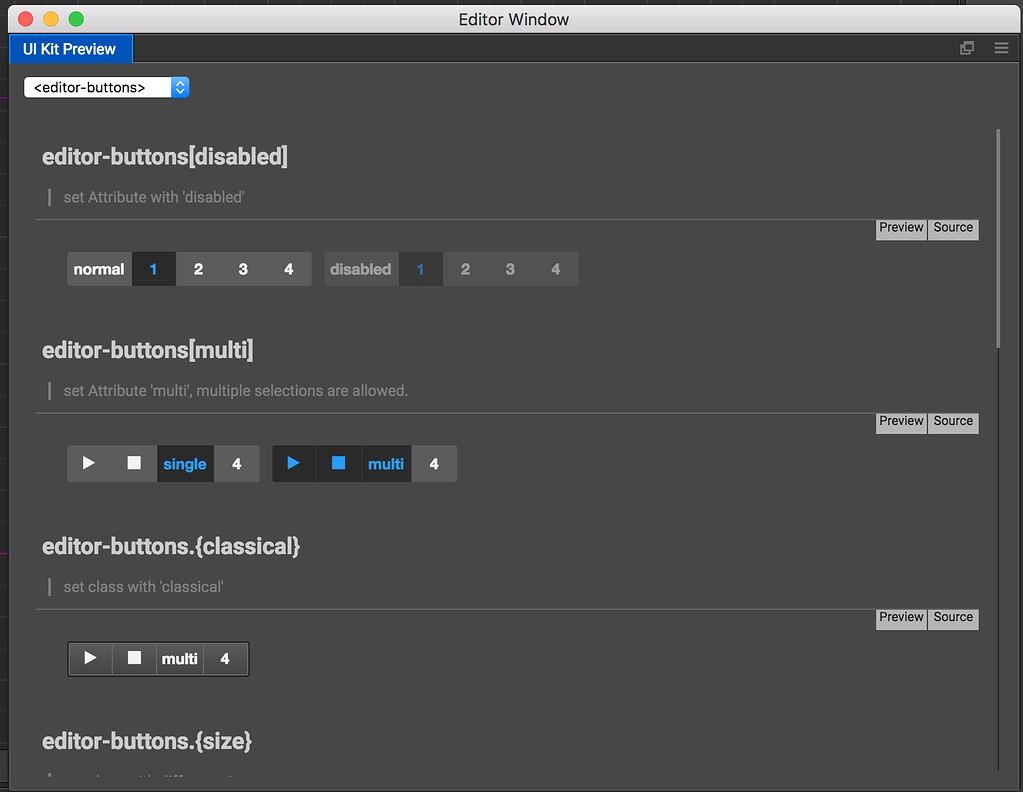Viewport: 1023px width, 792px height.
Task: Click the white play icon in single group
Action: 89,463
